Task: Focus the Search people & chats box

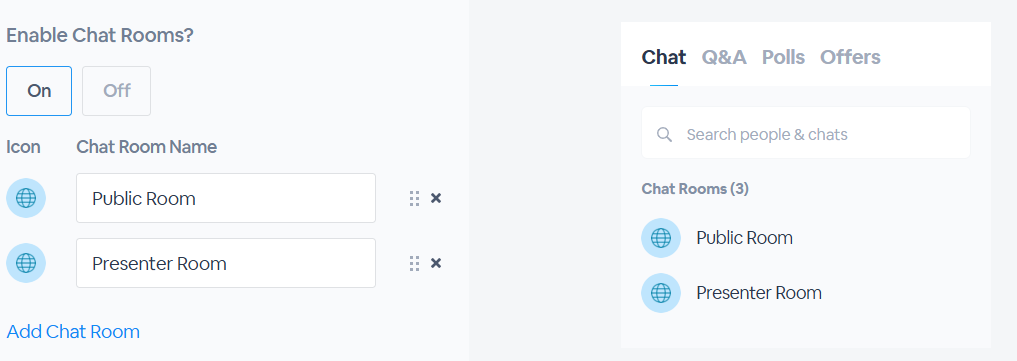Action: 806,133
